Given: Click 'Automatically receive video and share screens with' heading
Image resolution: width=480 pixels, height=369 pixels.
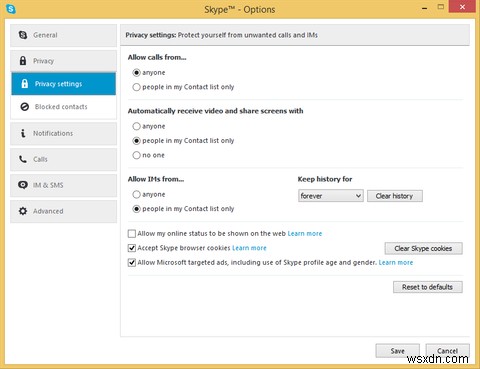Looking at the screenshot, I should click(x=215, y=111).
